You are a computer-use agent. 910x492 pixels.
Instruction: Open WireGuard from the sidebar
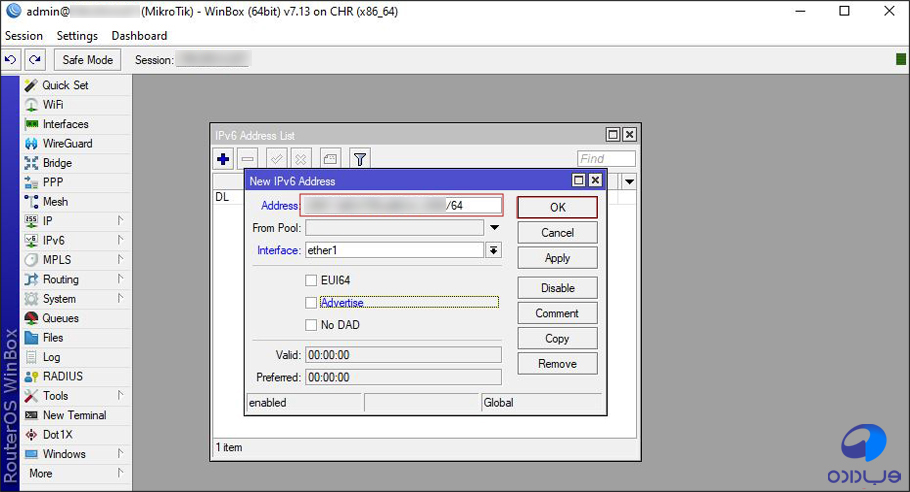pos(67,144)
